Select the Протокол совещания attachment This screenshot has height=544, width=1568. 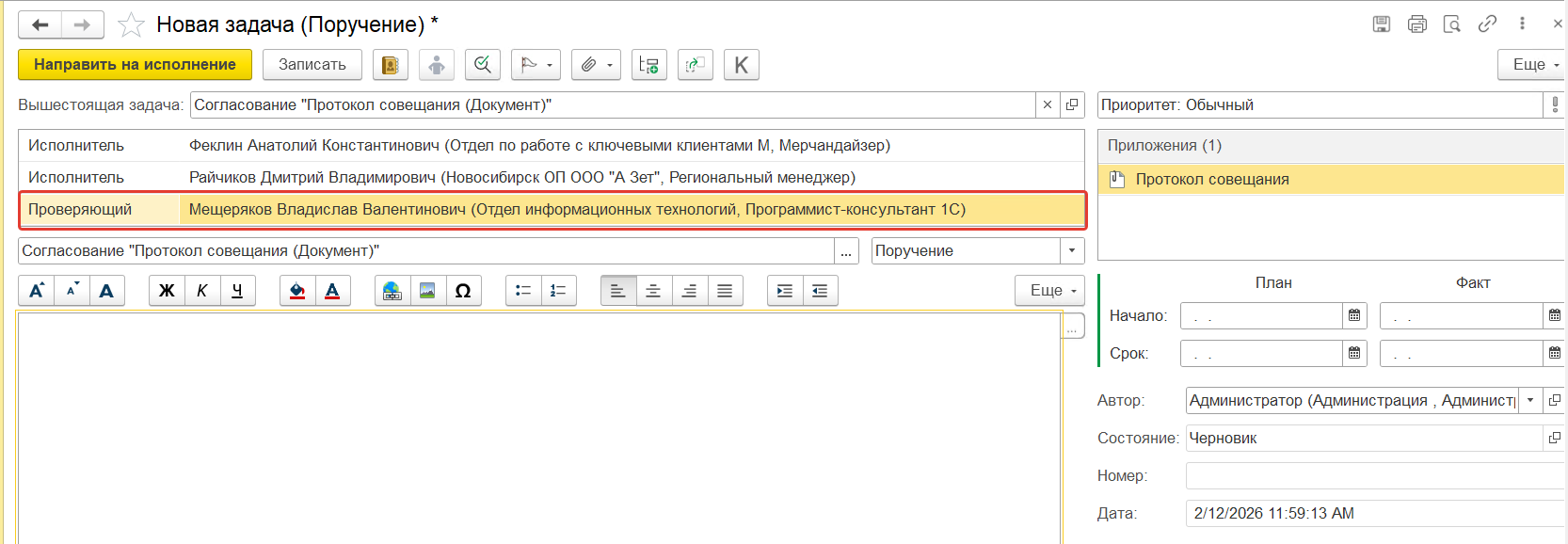(1211, 180)
